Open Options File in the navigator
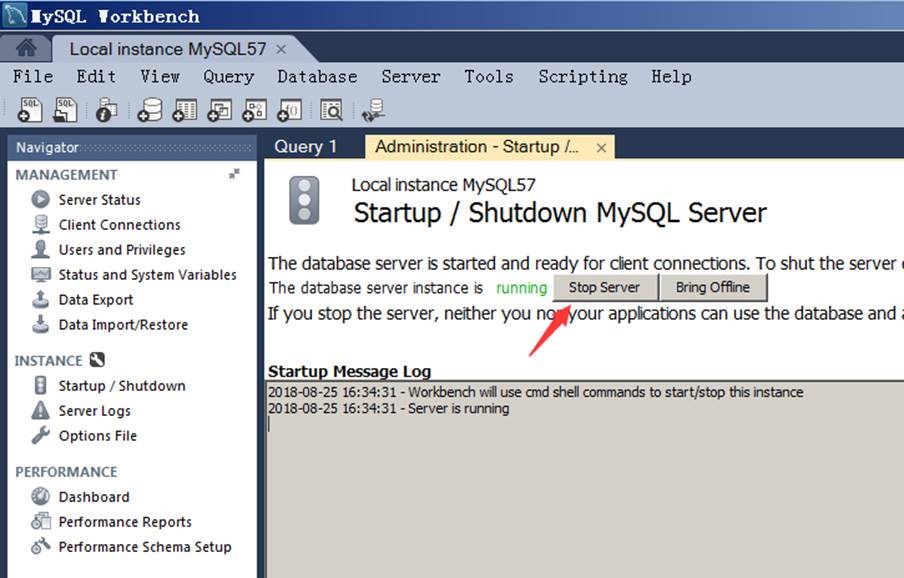The width and height of the screenshot is (904, 578). point(97,436)
